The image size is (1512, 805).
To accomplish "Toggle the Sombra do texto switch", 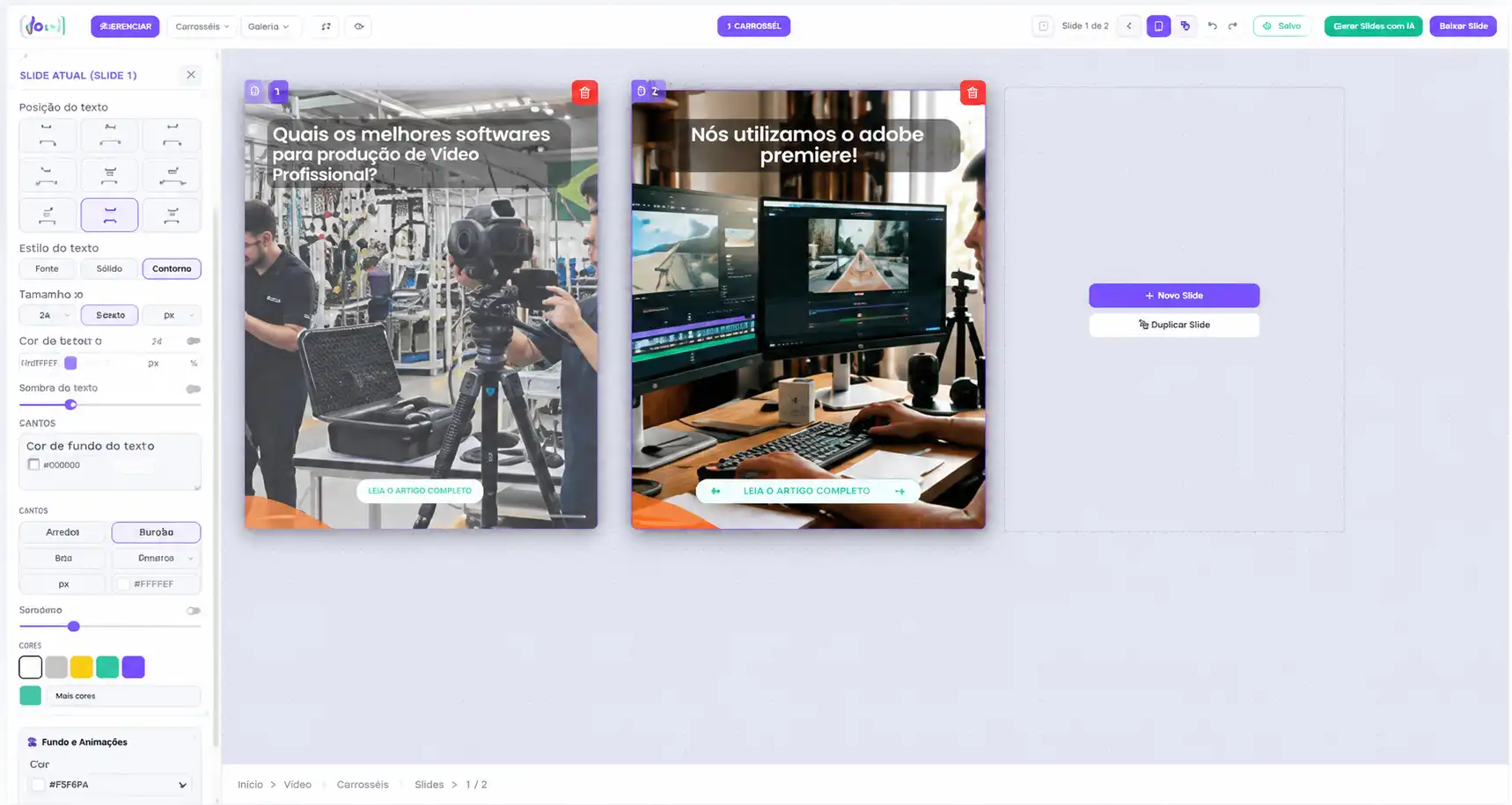I will [194, 388].
